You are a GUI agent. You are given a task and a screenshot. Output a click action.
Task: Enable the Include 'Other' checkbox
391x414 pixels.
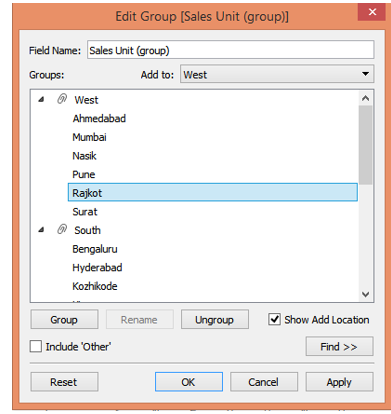[x=36, y=346]
